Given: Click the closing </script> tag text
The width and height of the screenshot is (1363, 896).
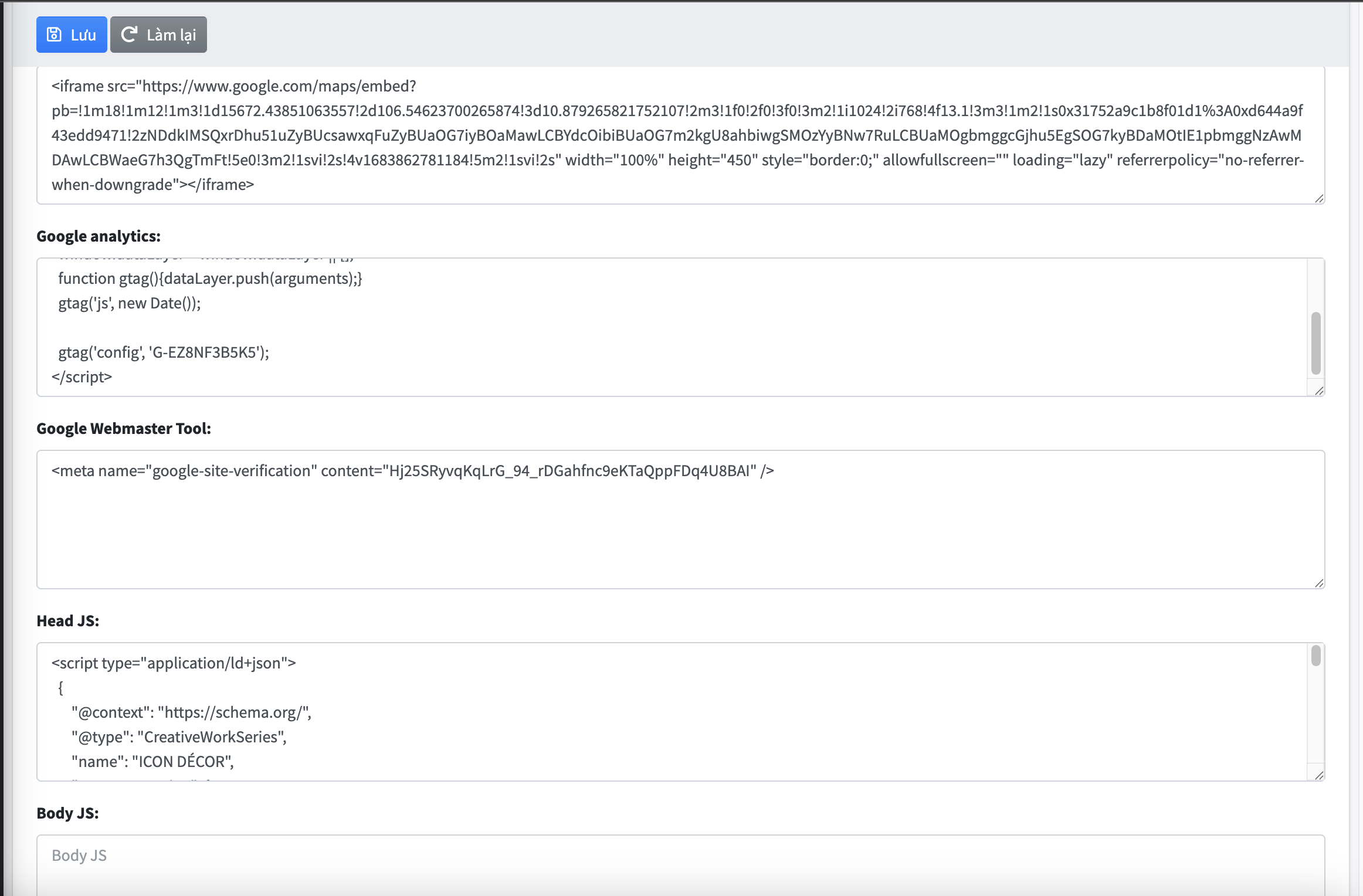Looking at the screenshot, I should (x=82, y=377).
